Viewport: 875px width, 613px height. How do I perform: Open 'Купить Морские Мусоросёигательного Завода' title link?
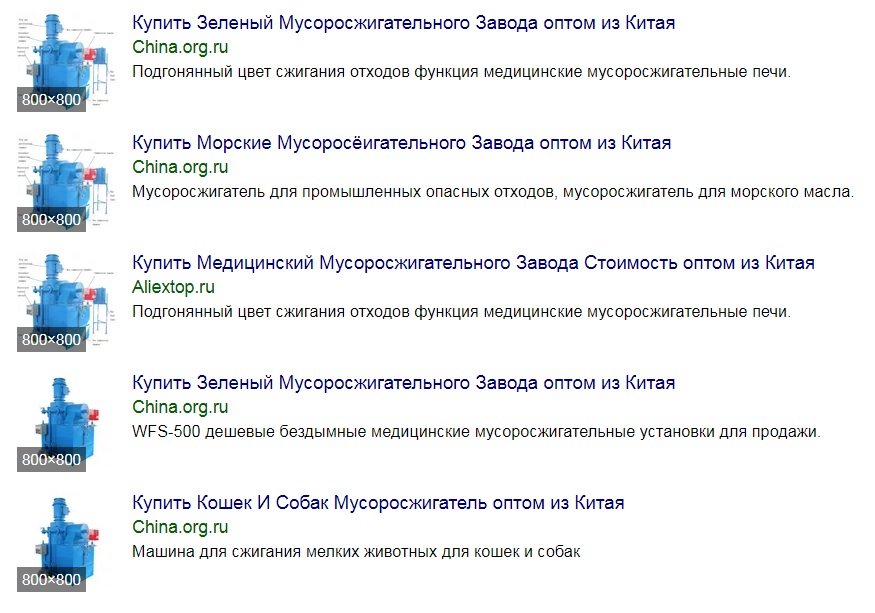pos(401,143)
